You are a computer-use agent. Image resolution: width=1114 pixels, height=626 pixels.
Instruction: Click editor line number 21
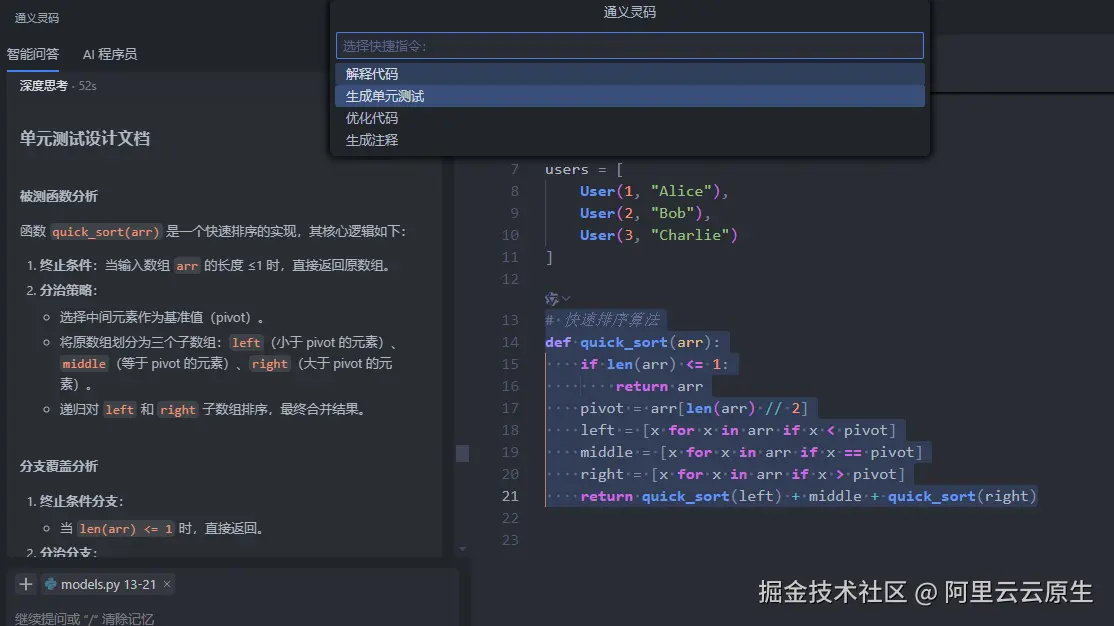point(510,496)
